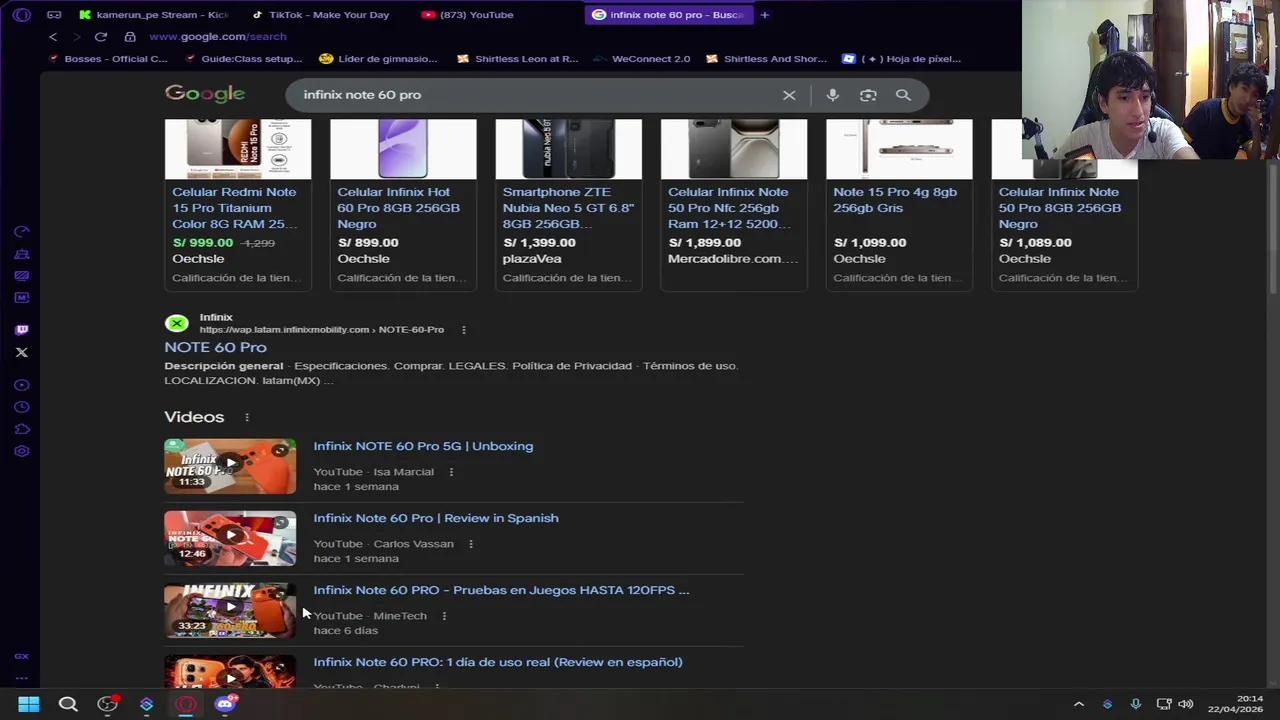This screenshot has width=1280, height=720.
Task: Open Pruebas en Juegos HASTA 120FPS video
Action: [501, 590]
